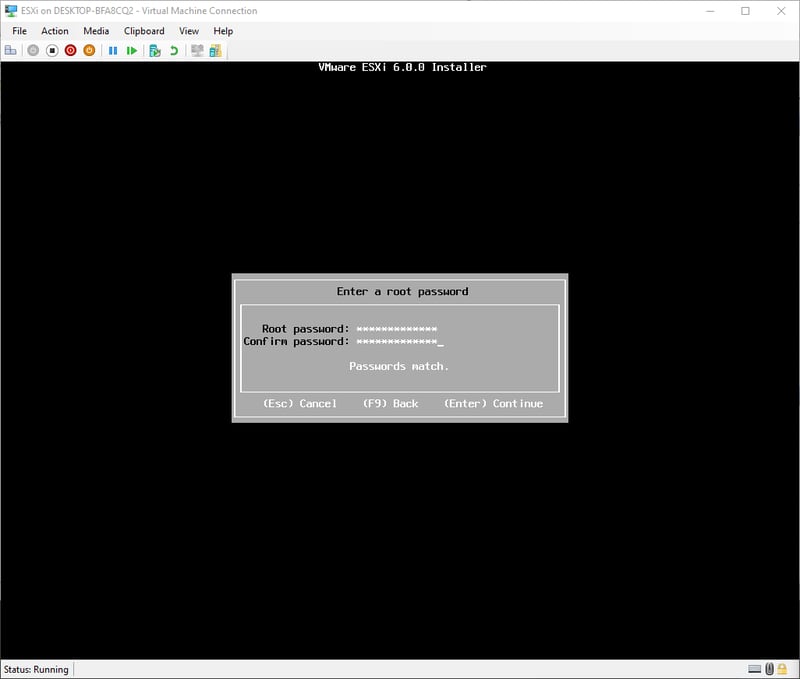Click the Enhanced Session toolbar icon
Screen dimensions: 800x679
[197, 50]
